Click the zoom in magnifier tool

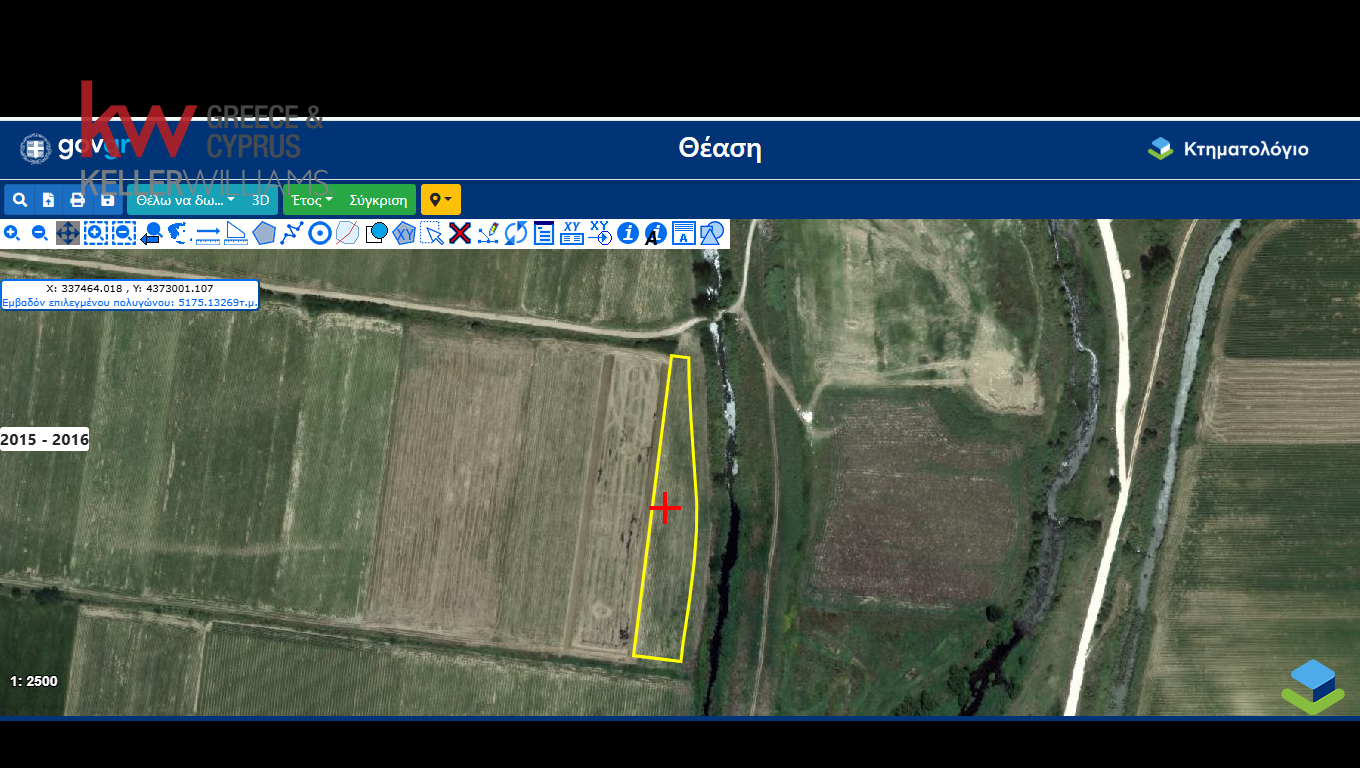[x=12, y=234]
